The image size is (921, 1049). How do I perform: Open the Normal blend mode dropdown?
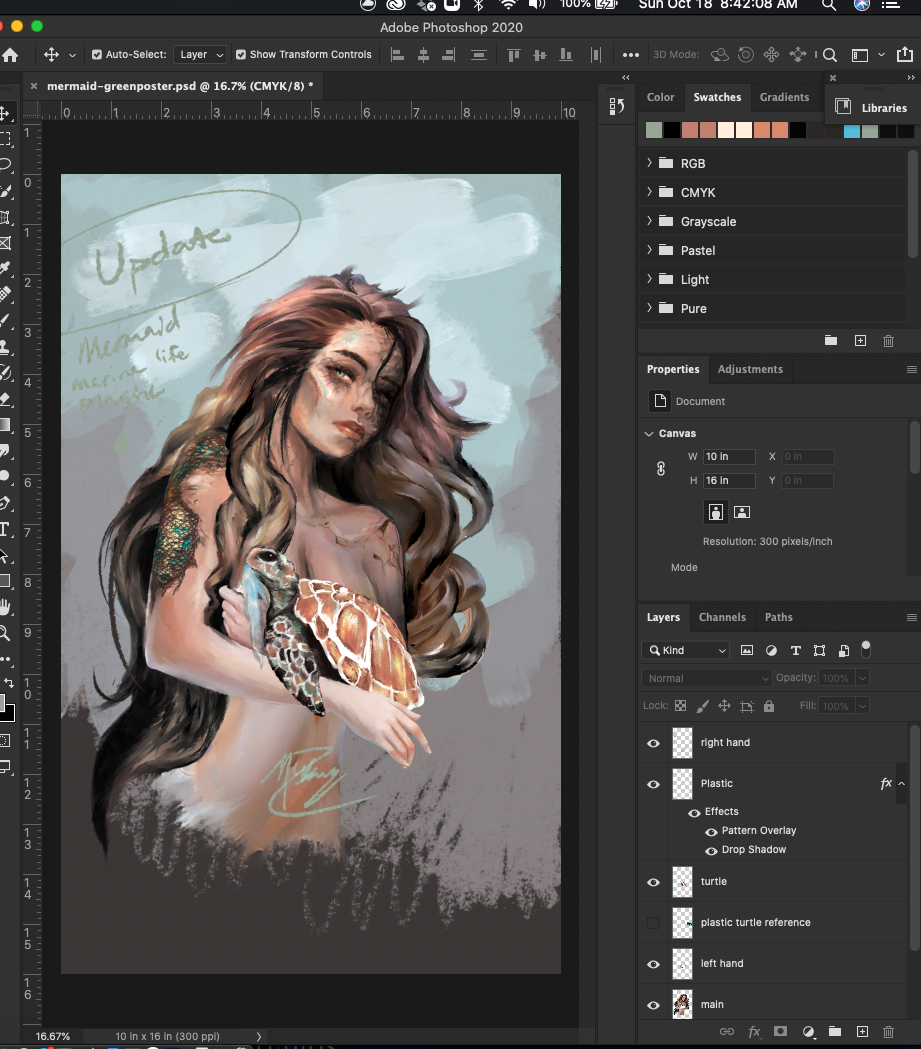tap(706, 678)
